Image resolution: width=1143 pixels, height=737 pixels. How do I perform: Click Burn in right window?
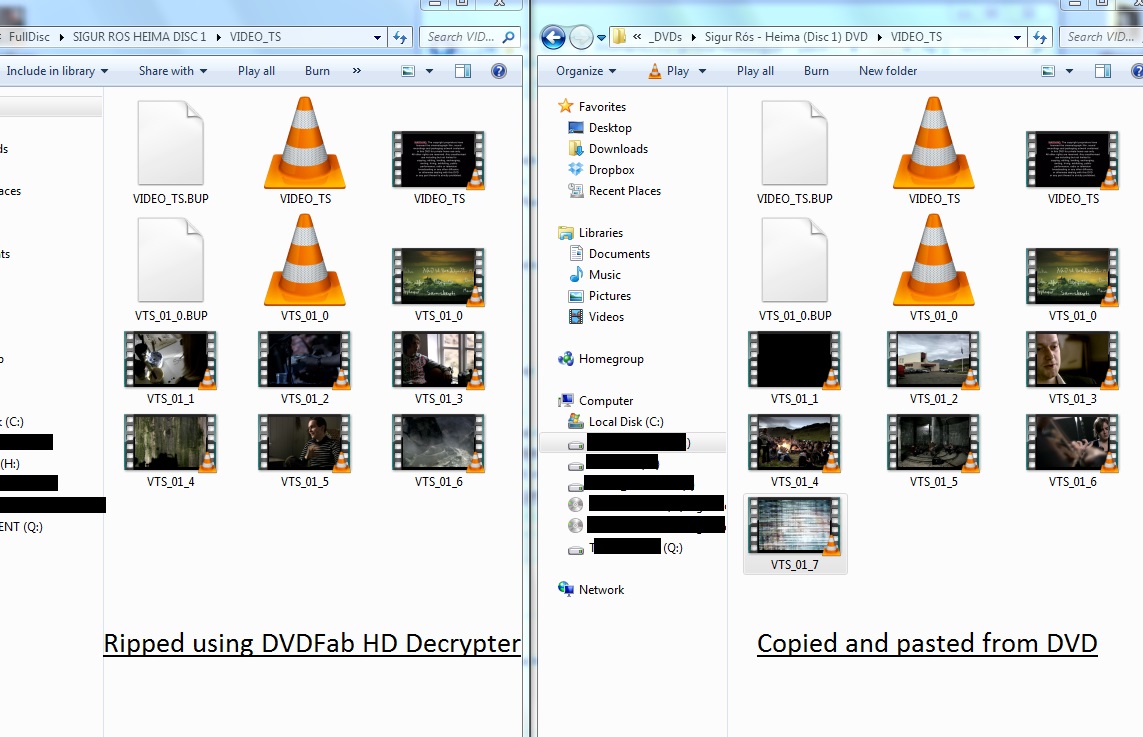click(x=816, y=71)
